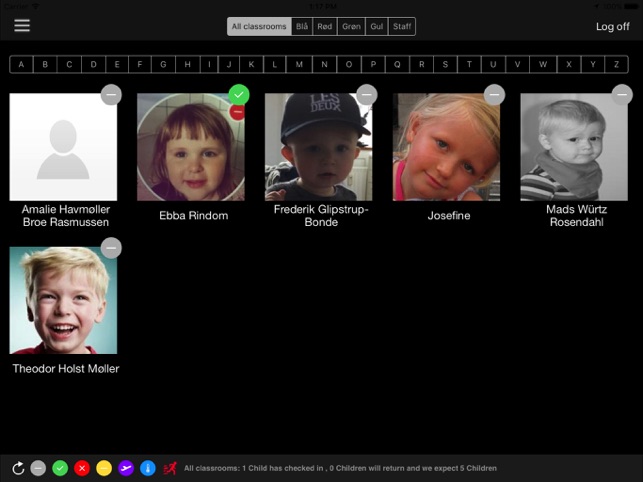The image size is (643, 482).
Task: Filter names by letter T
Action: pyautogui.click(x=469, y=64)
